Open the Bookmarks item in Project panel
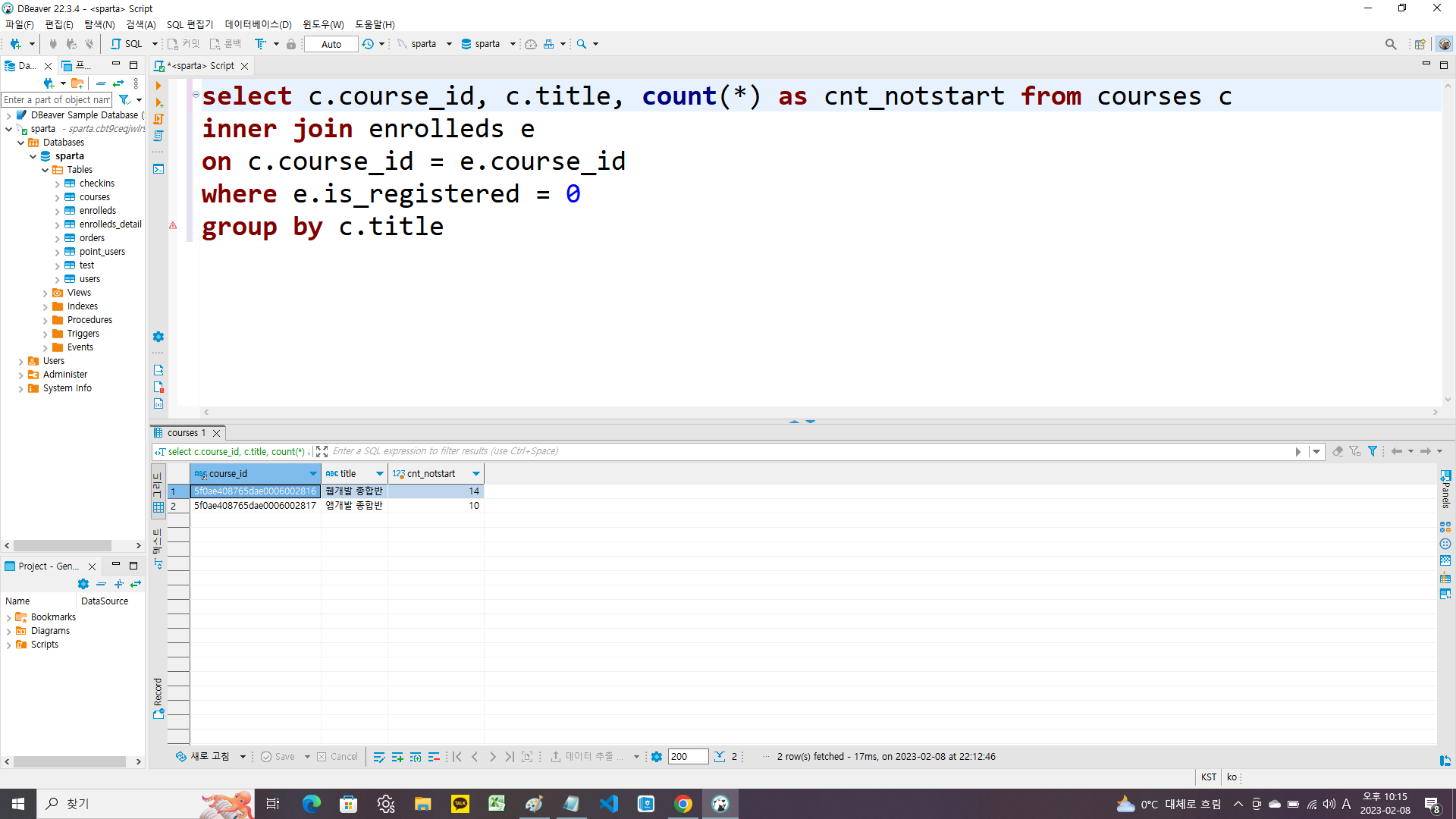Image resolution: width=1456 pixels, height=819 pixels. coord(53,617)
